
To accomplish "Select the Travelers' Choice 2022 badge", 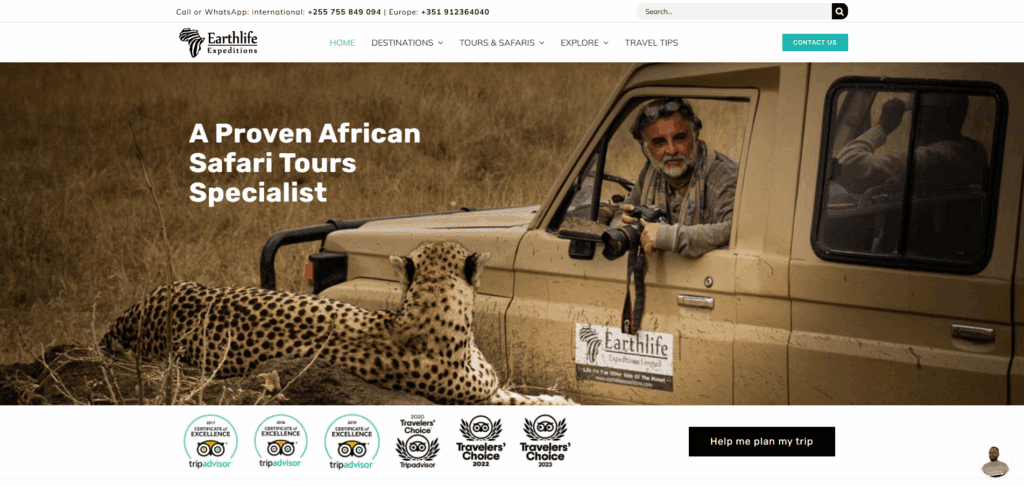I will [x=481, y=441].
